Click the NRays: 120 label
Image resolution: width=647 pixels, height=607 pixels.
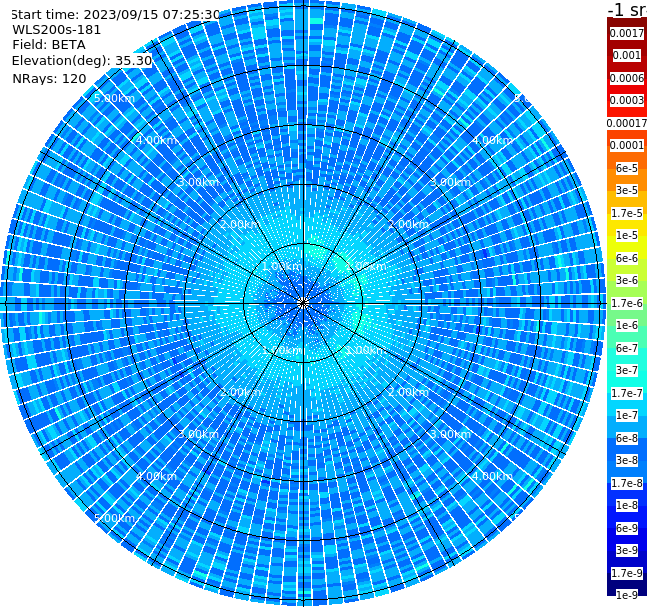[49, 78]
